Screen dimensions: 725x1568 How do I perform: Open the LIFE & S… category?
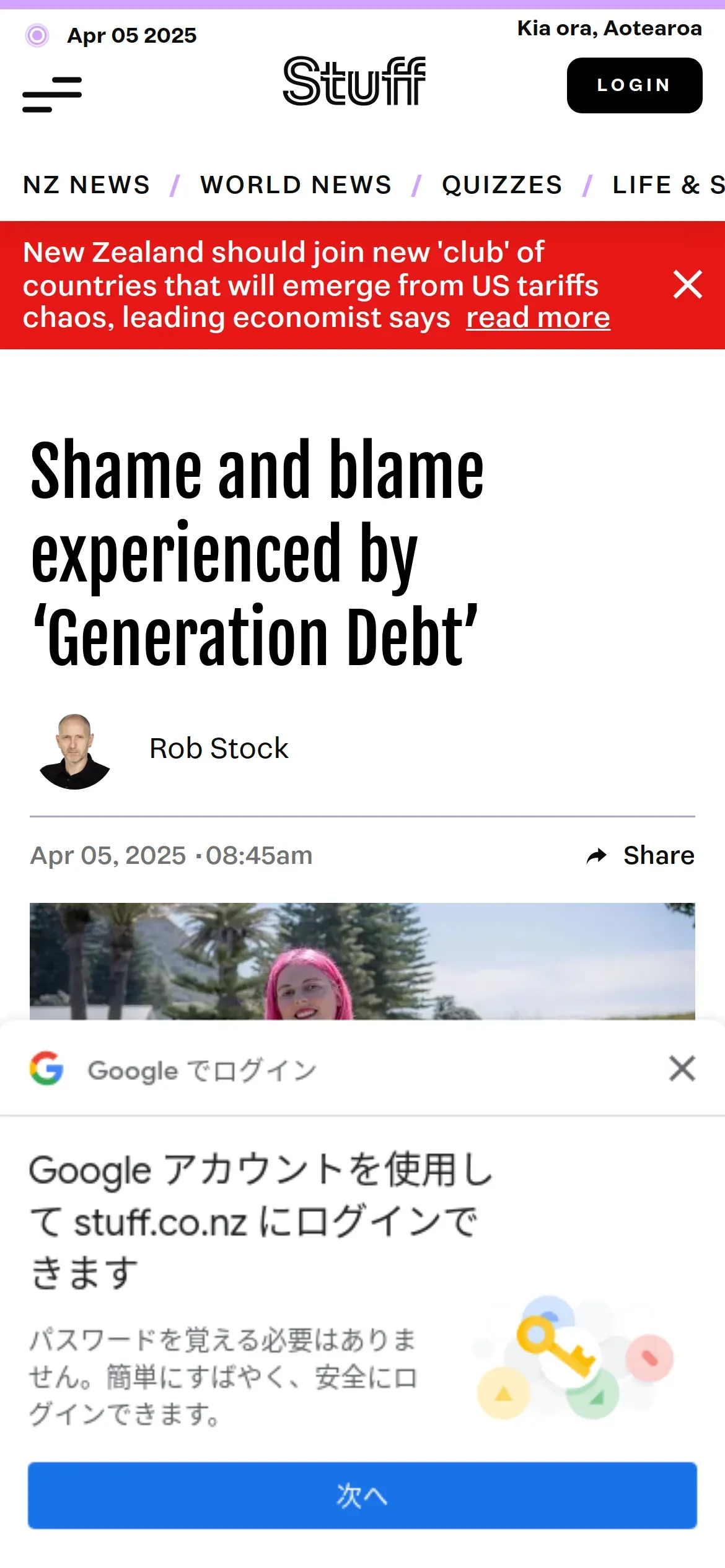point(669,185)
